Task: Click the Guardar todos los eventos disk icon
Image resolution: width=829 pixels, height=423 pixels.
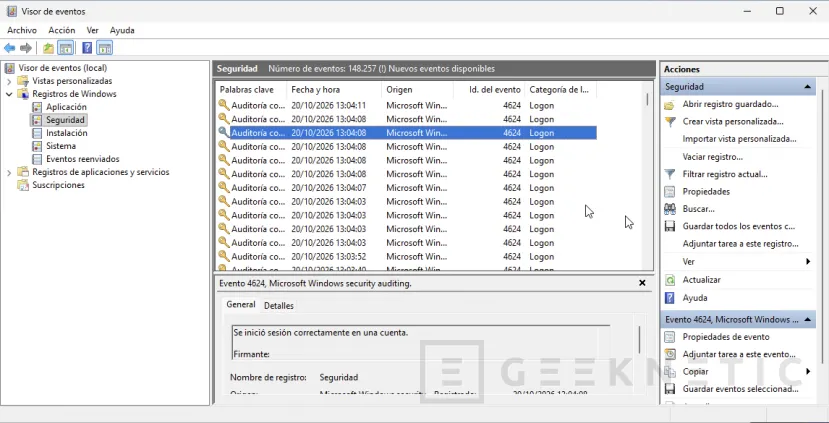Action: [669, 226]
